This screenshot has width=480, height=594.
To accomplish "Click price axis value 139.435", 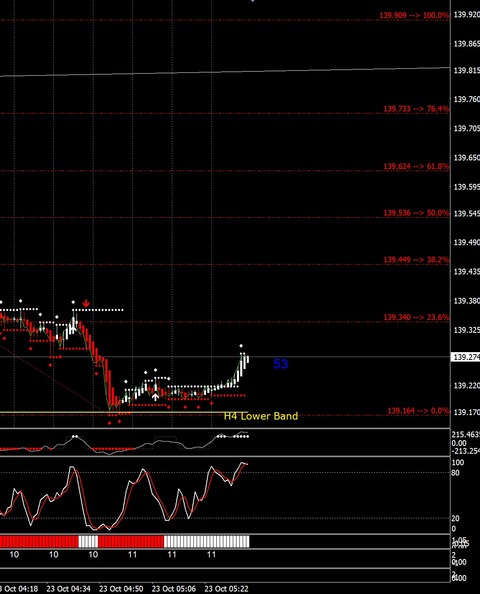I will coord(466,272).
